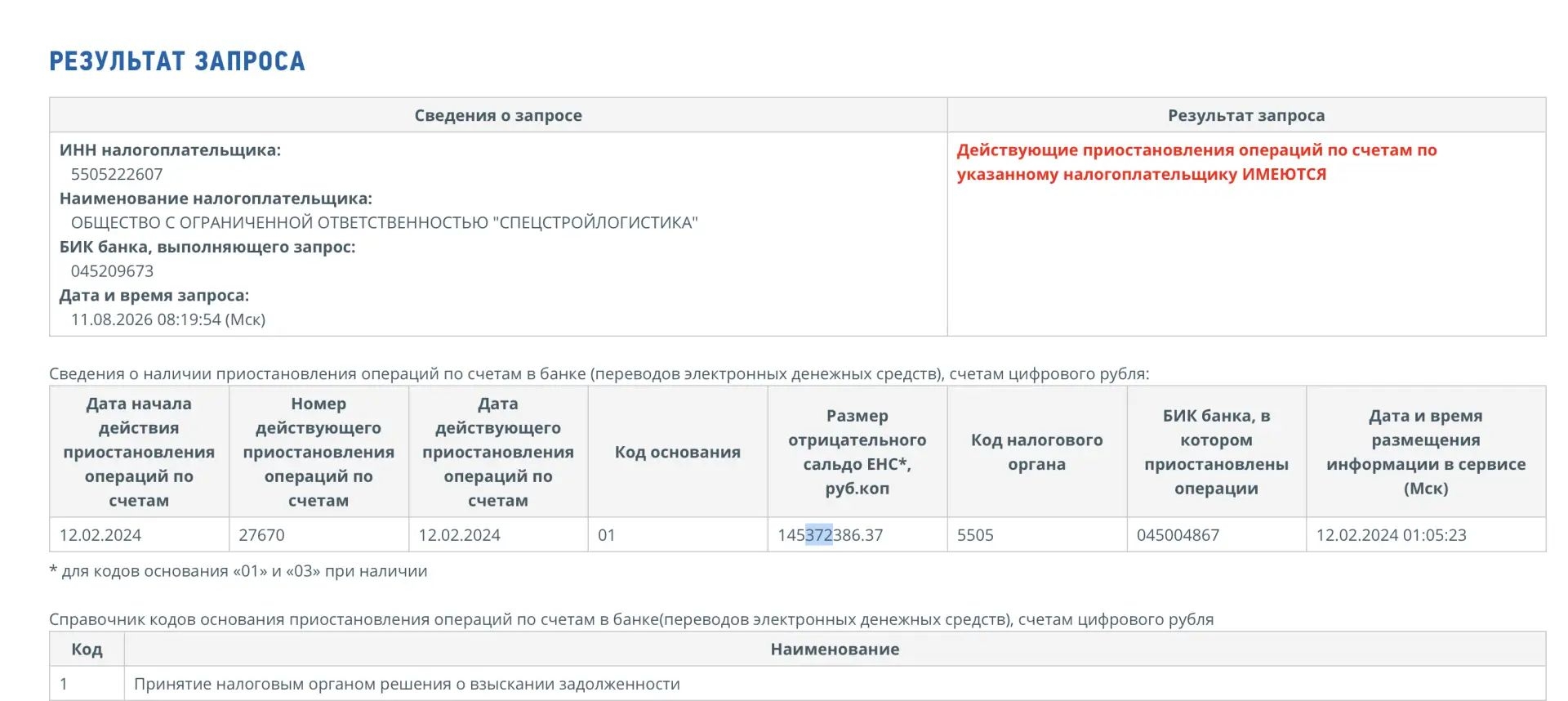Click the label Наименование налогоплательщика

coord(216,199)
